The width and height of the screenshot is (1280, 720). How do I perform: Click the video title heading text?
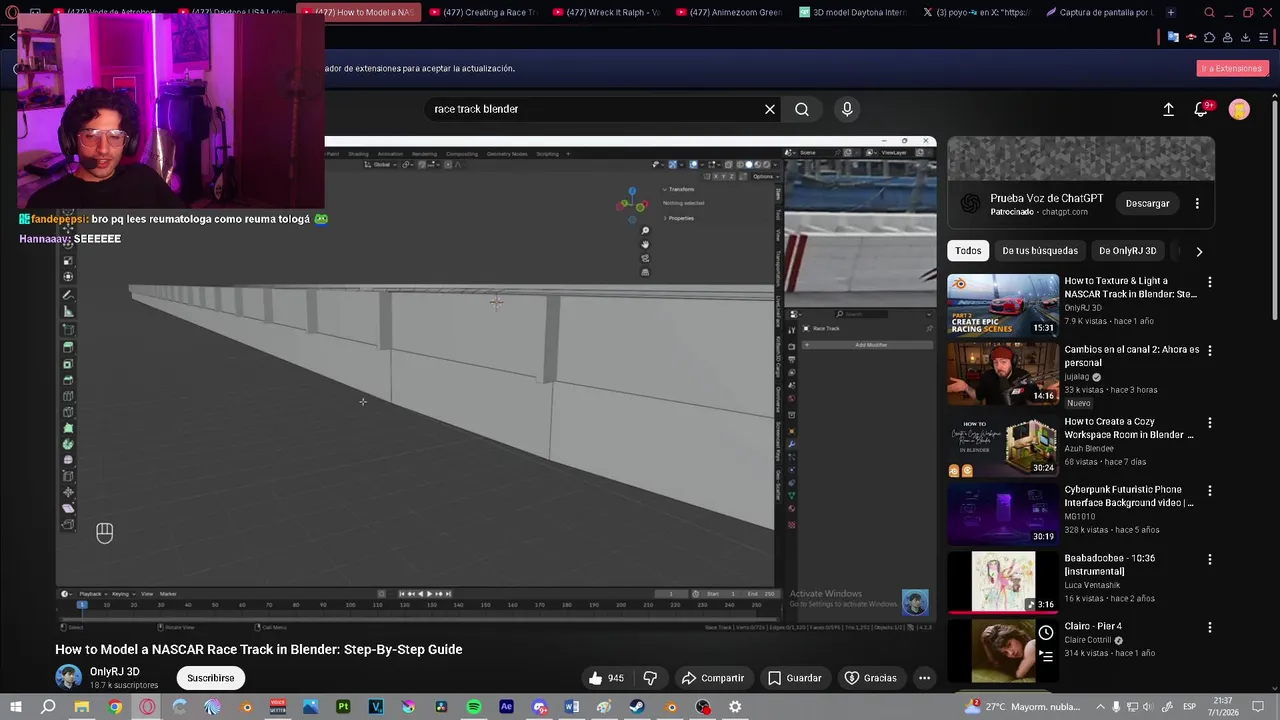[258, 649]
